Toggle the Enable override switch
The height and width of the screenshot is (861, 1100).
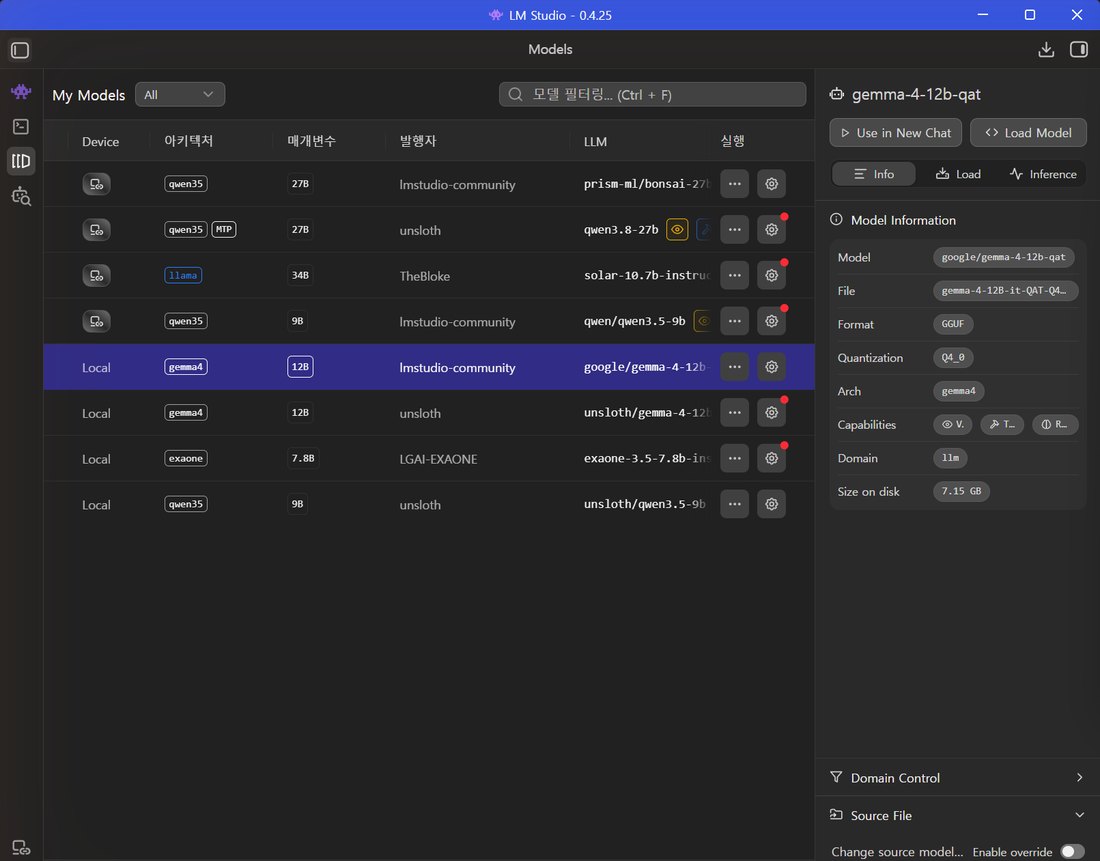click(x=1072, y=851)
